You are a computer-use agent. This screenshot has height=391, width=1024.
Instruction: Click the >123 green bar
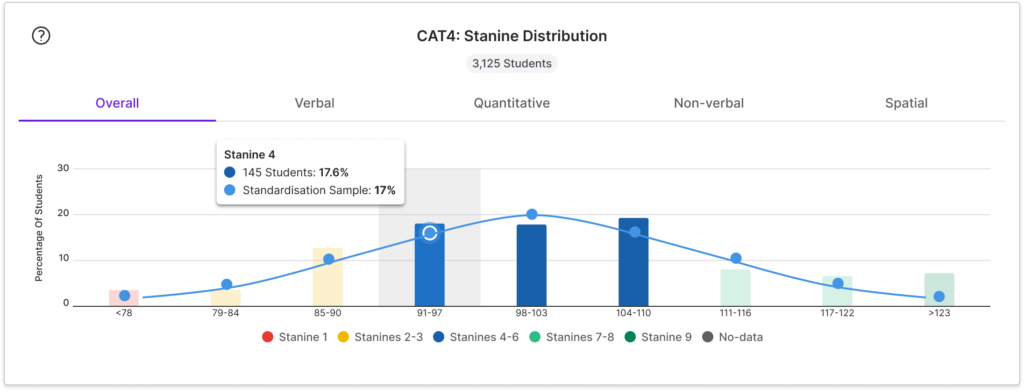click(x=939, y=290)
